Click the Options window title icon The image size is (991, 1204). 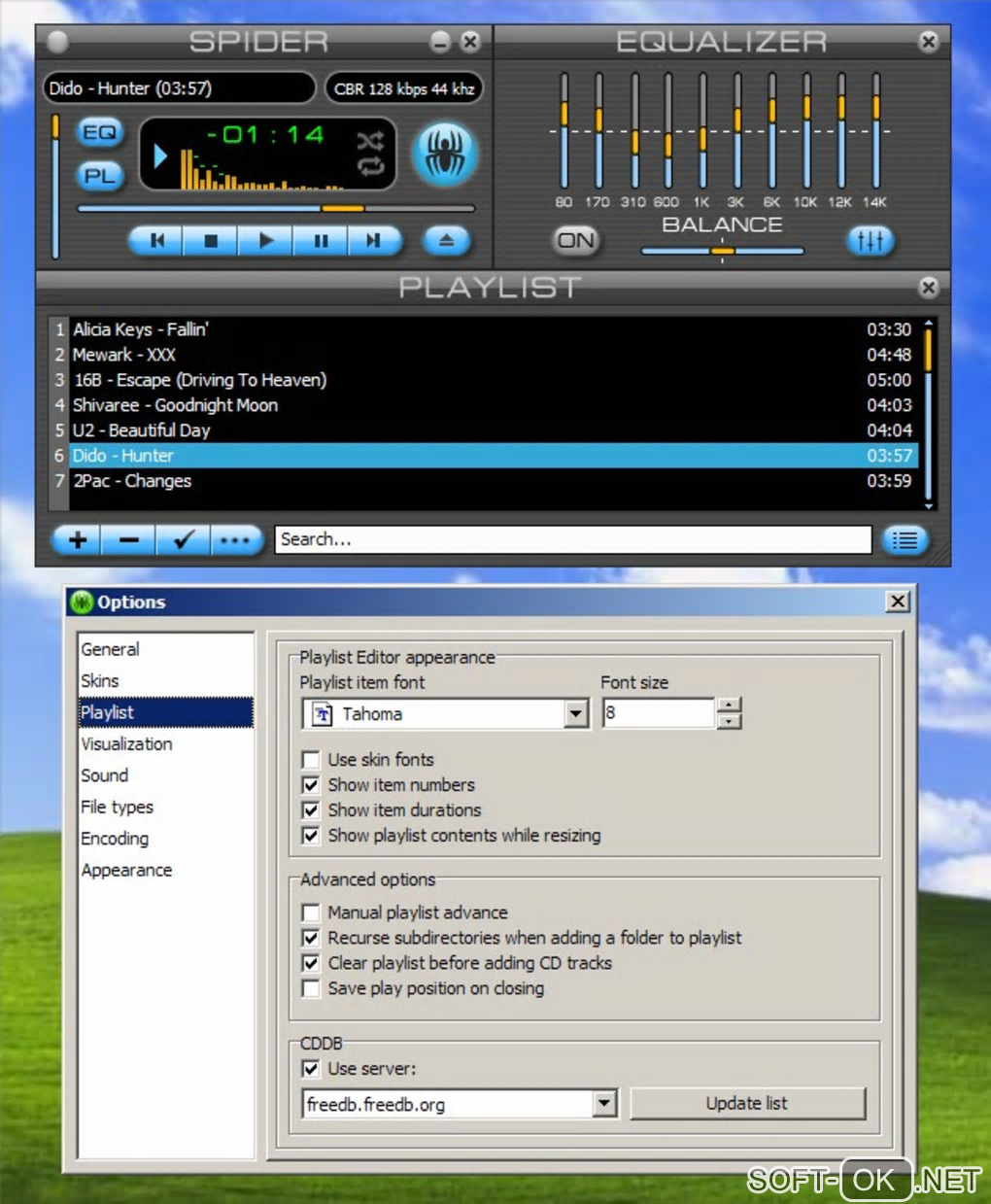click(82, 602)
